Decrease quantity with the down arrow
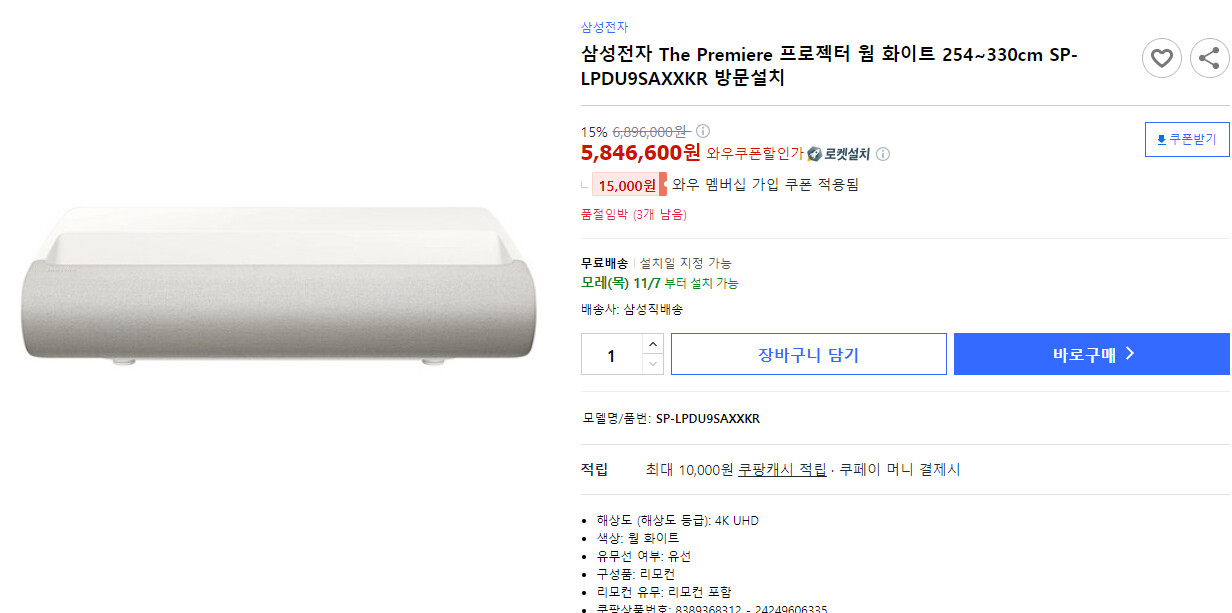Screen dimensions: 1232x613 [x=653, y=364]
